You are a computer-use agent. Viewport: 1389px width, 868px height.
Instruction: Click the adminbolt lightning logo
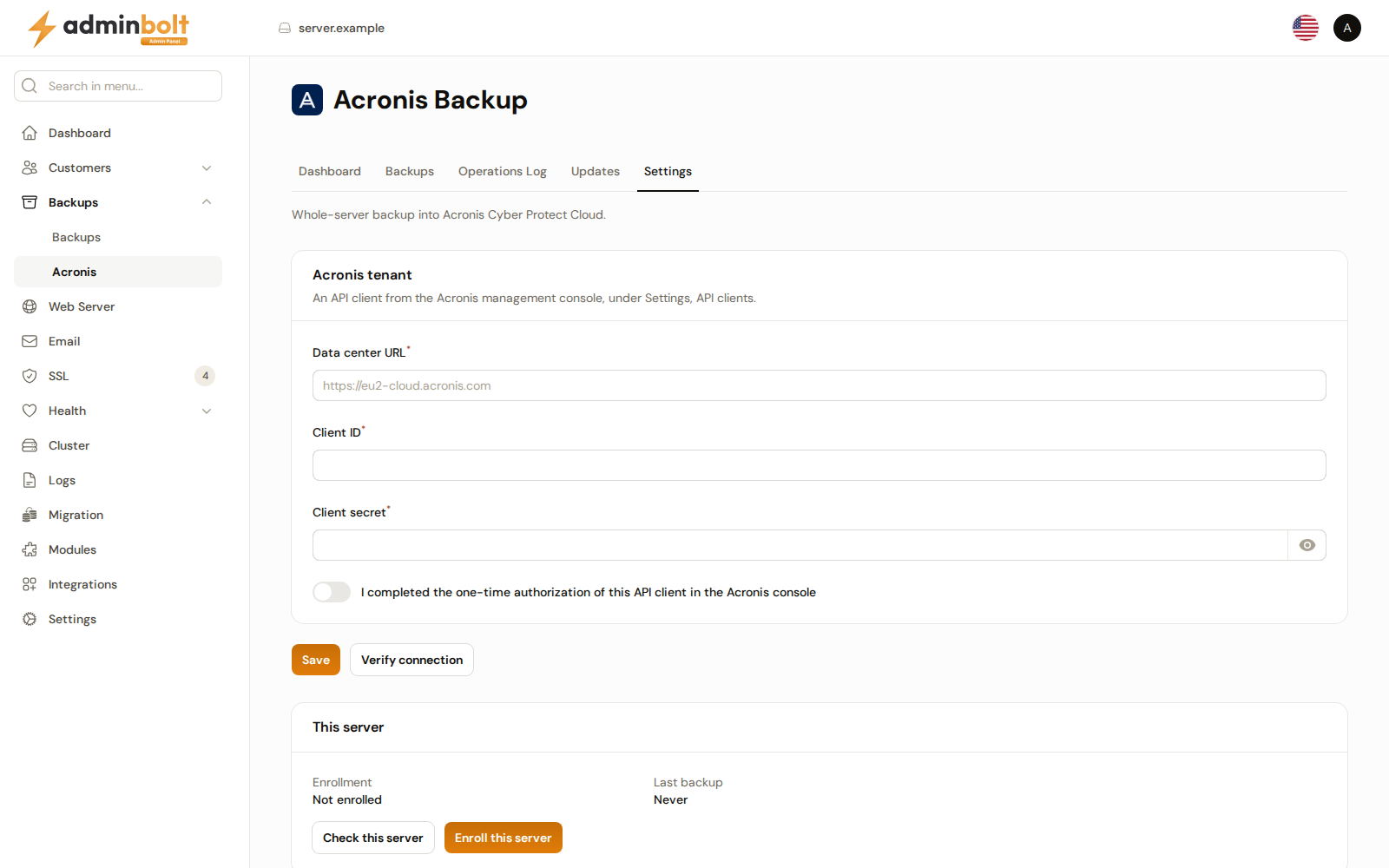[109, 29]
